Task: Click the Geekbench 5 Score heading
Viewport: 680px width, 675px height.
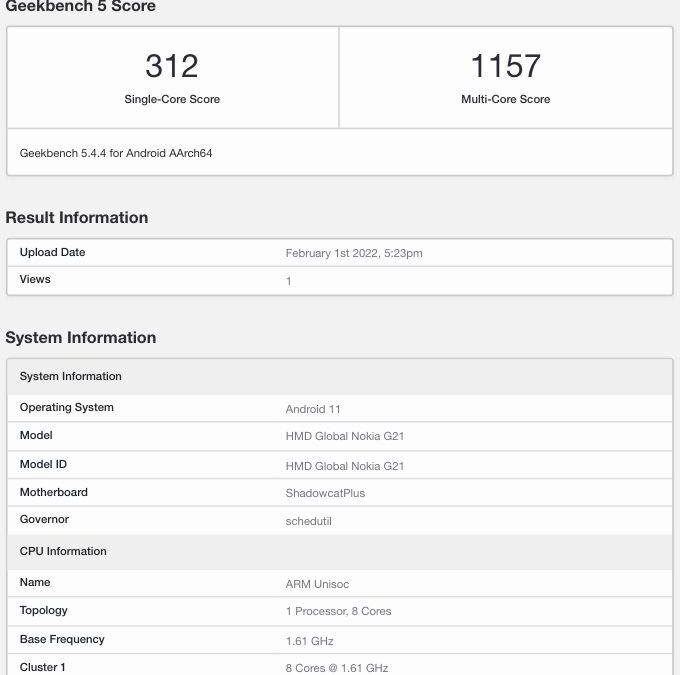Action: [x=81, y=7]
